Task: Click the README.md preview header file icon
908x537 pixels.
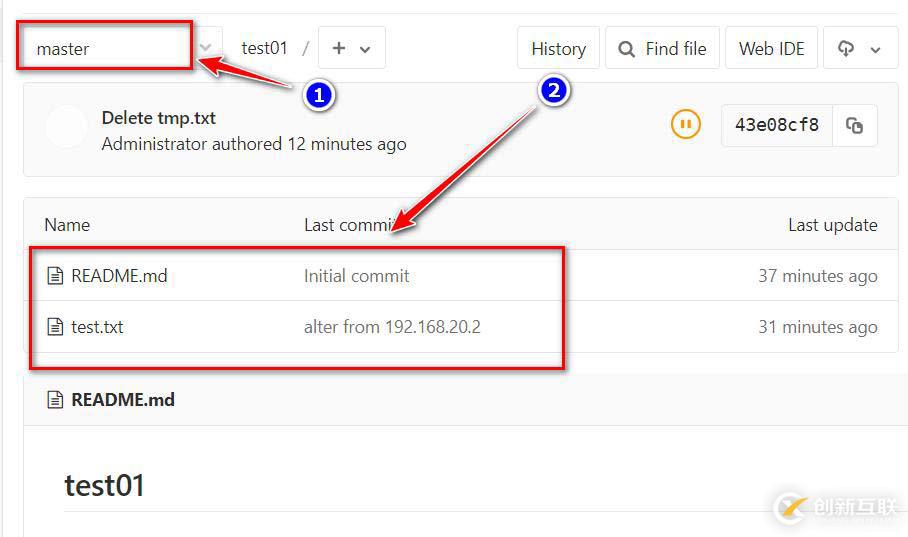Action: click(55, 400)
